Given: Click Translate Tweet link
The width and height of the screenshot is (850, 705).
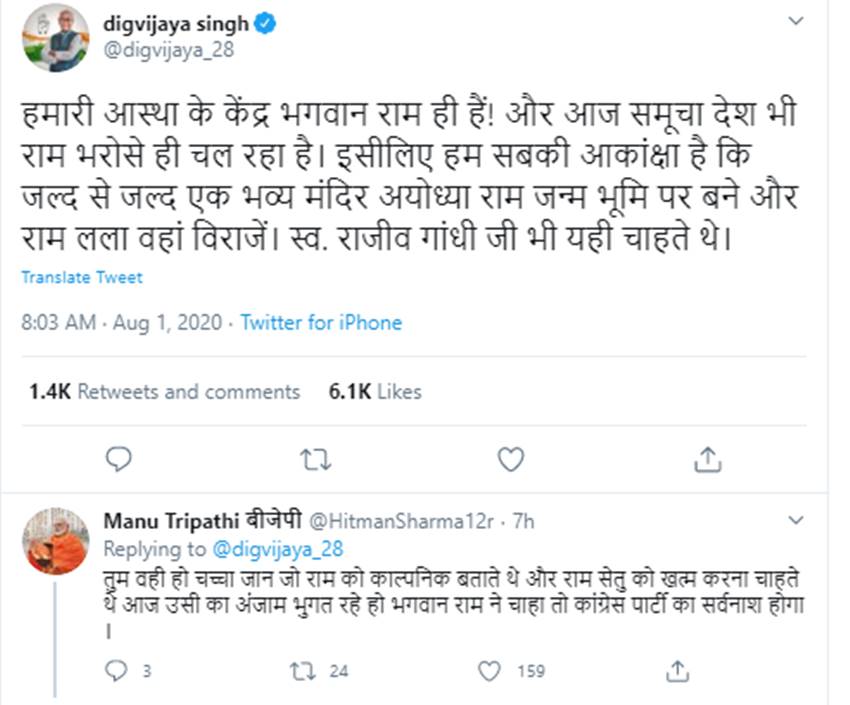Looking at the screenshot, I should (x=82, y=277).
